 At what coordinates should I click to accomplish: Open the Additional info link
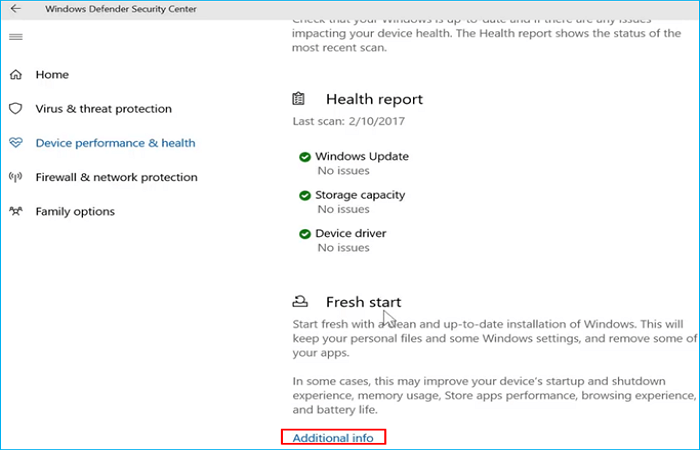click(334, 438)
